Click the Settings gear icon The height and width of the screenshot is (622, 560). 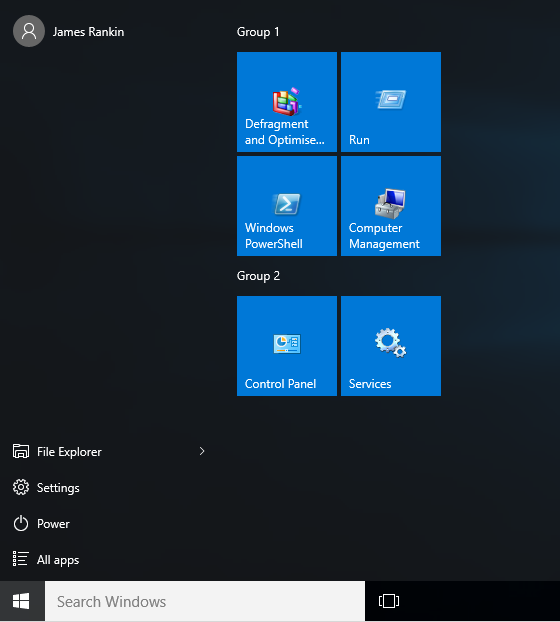tap(21, 487)
